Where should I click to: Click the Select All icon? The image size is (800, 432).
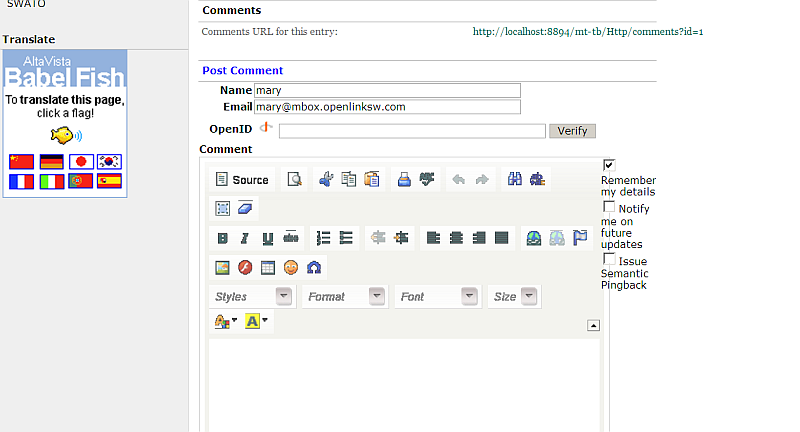pyautogui.click(x=222, y=208)
